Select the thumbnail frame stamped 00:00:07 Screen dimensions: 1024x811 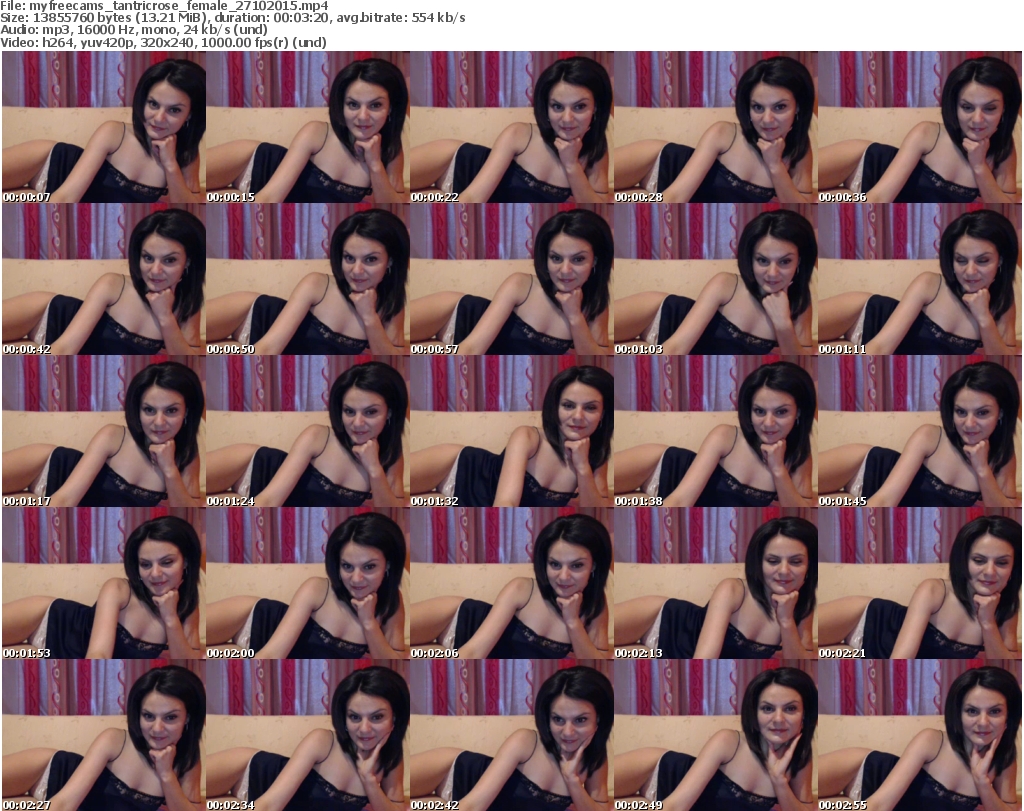tap(104, 127)
